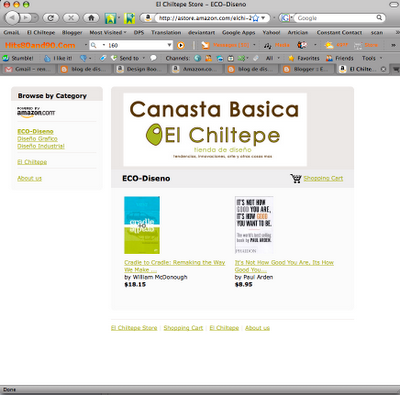
Task: Close the El Chilte... tab
Action: (383, 69)
